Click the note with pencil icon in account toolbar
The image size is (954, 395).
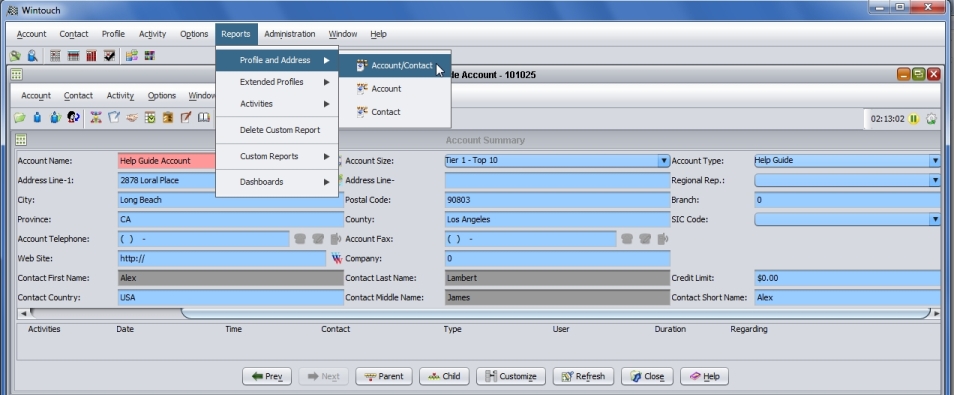coord(186,117)
